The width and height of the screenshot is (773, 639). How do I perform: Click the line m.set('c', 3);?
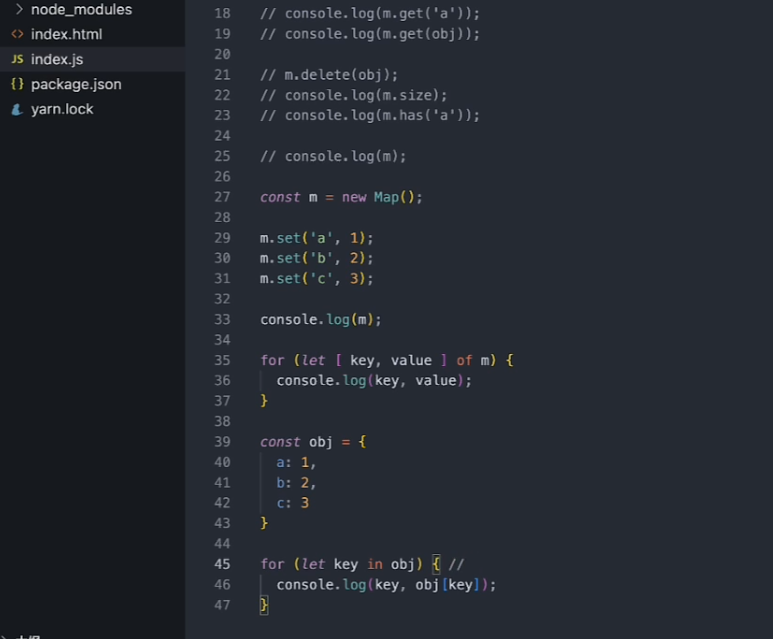[x=316, y=279]
